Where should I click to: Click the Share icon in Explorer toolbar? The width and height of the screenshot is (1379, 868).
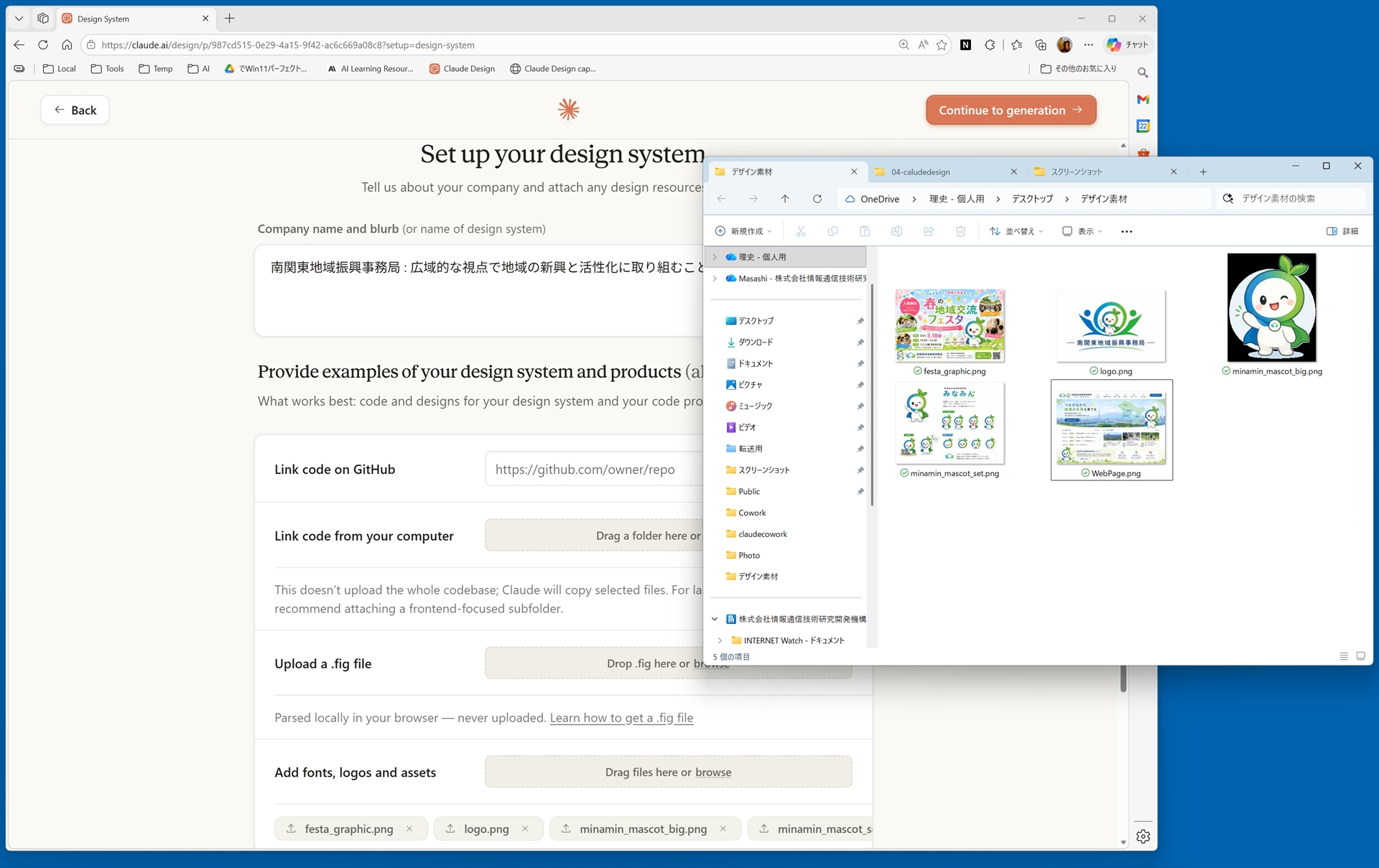[928, 231]
